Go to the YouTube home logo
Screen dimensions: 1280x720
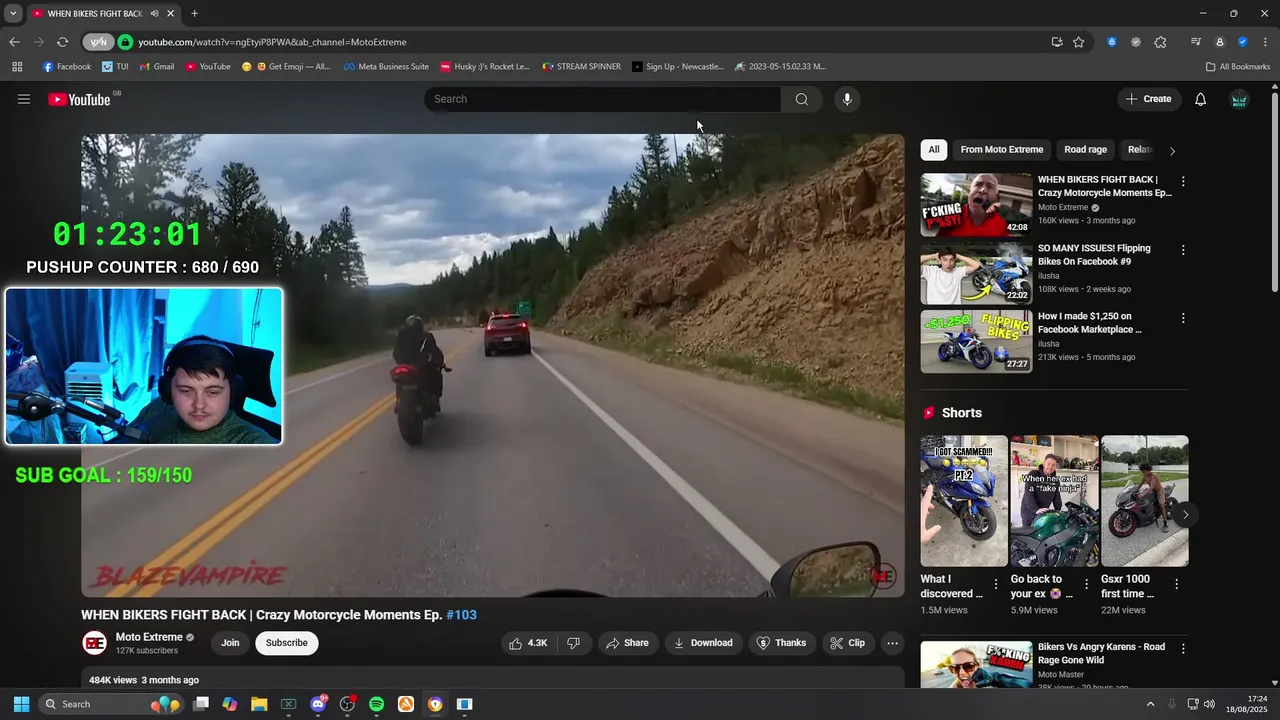pos(79,99)
